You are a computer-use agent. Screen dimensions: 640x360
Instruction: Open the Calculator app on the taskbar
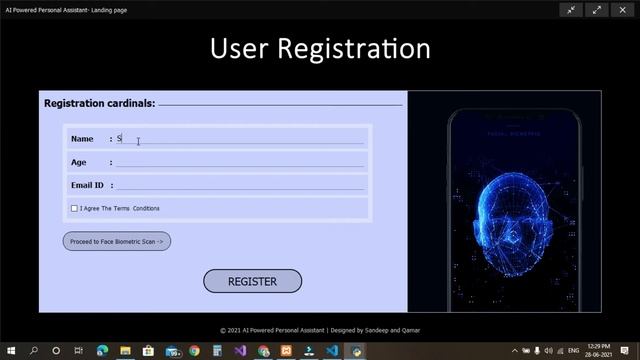click(x=217, y=351)
